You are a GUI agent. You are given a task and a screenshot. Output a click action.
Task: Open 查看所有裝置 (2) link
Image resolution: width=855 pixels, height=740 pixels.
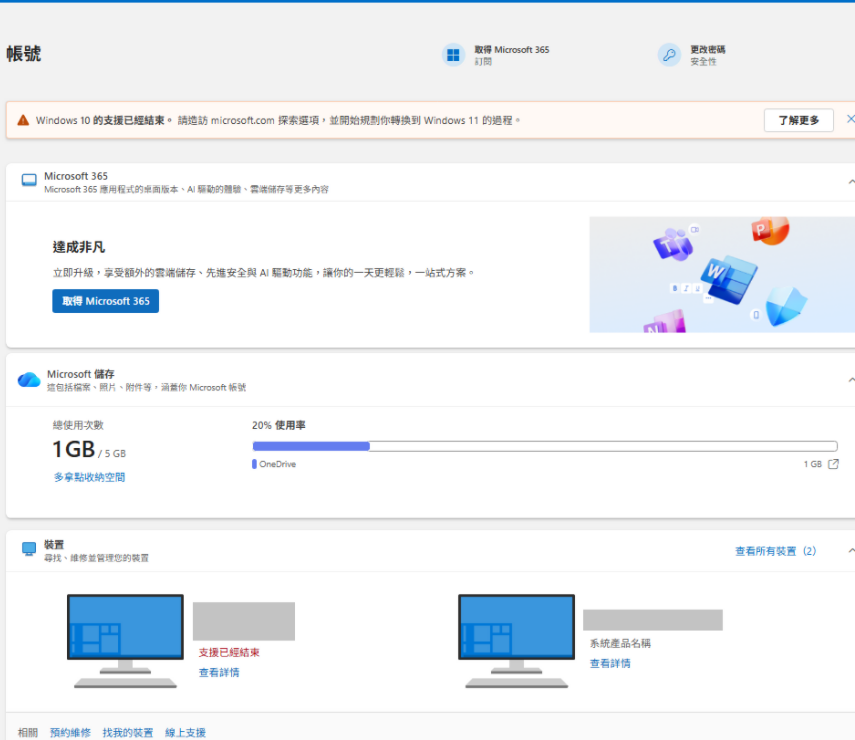tap(775, 551)
